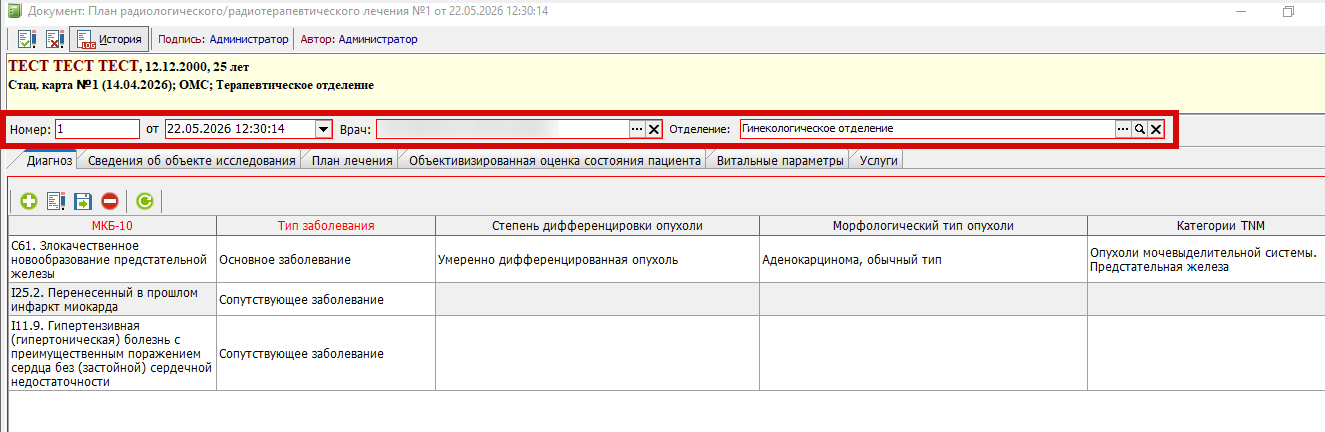Open Сведения об объекте исследования tab

(191, 160)
